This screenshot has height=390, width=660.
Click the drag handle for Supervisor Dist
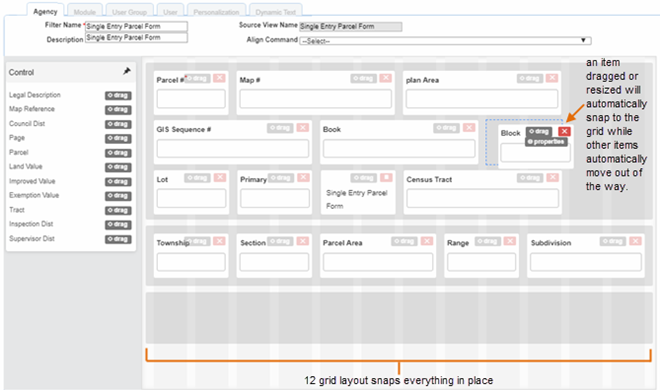coord(118,239)
